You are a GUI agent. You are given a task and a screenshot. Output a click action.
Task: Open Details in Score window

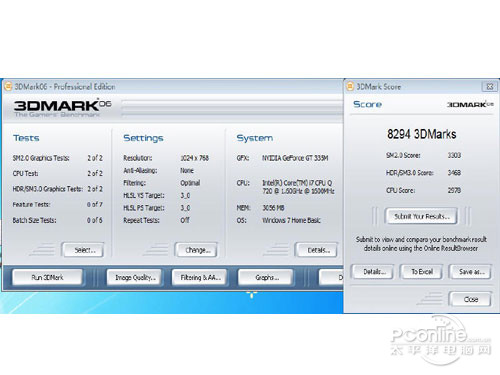[x=373, y=272]
